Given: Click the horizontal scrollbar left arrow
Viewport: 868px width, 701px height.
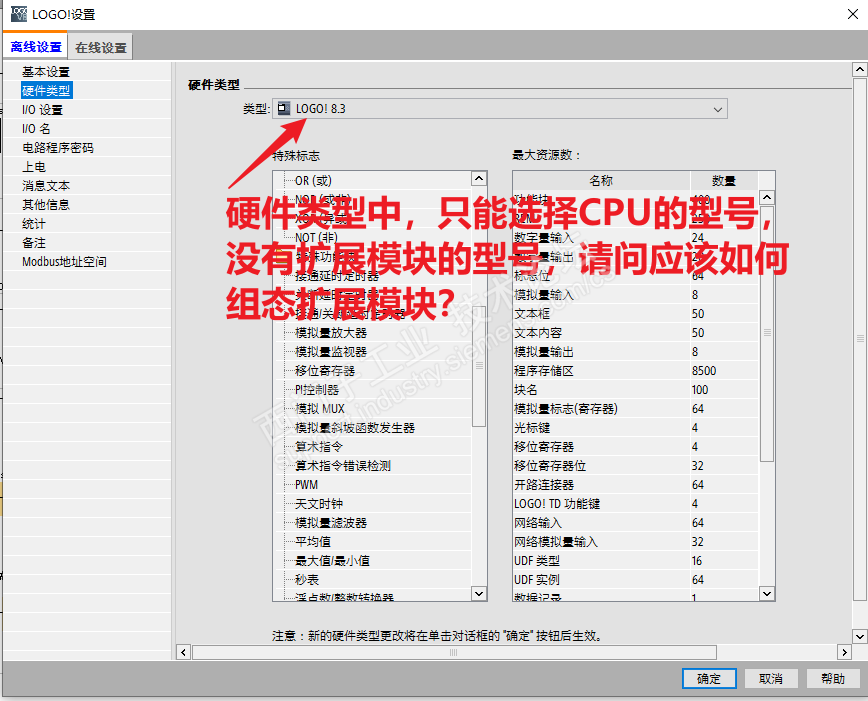Looking at the screenshot, I should click(183, 652).
